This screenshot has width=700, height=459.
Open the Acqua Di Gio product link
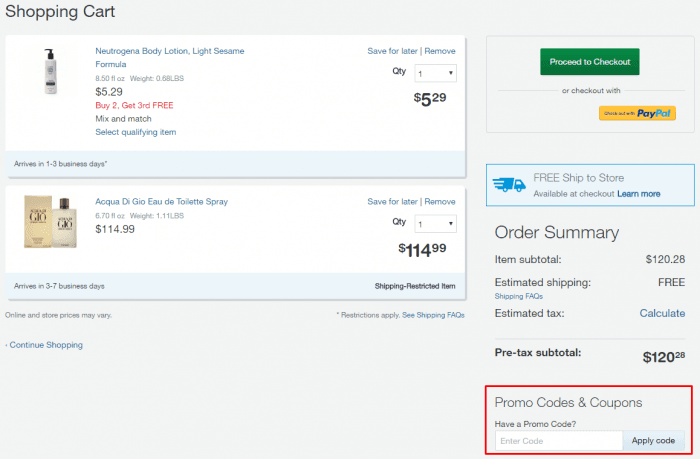161,202
